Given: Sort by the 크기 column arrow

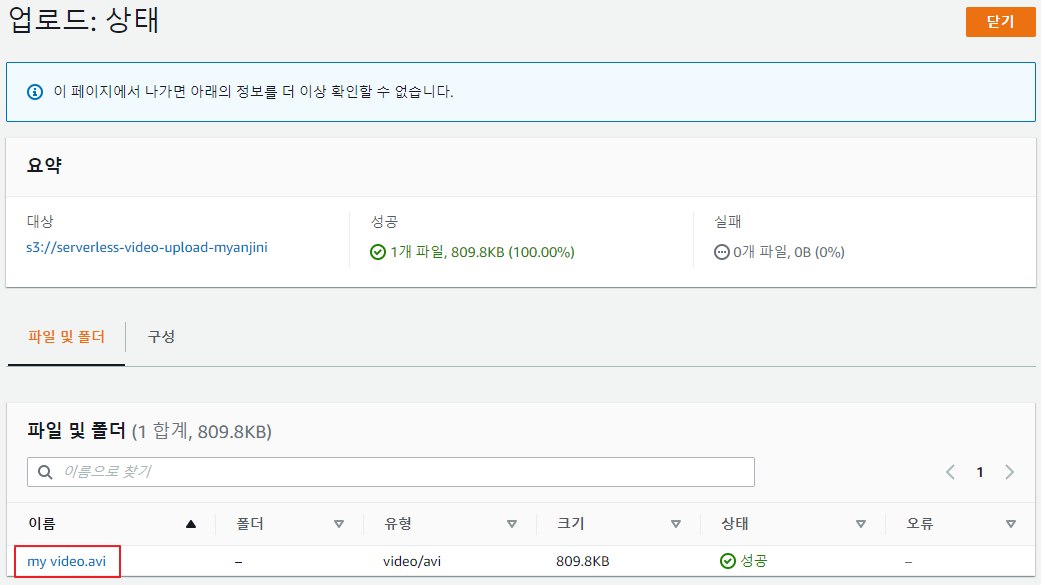Looking at the screenshot, I should (x=676, y=524).
